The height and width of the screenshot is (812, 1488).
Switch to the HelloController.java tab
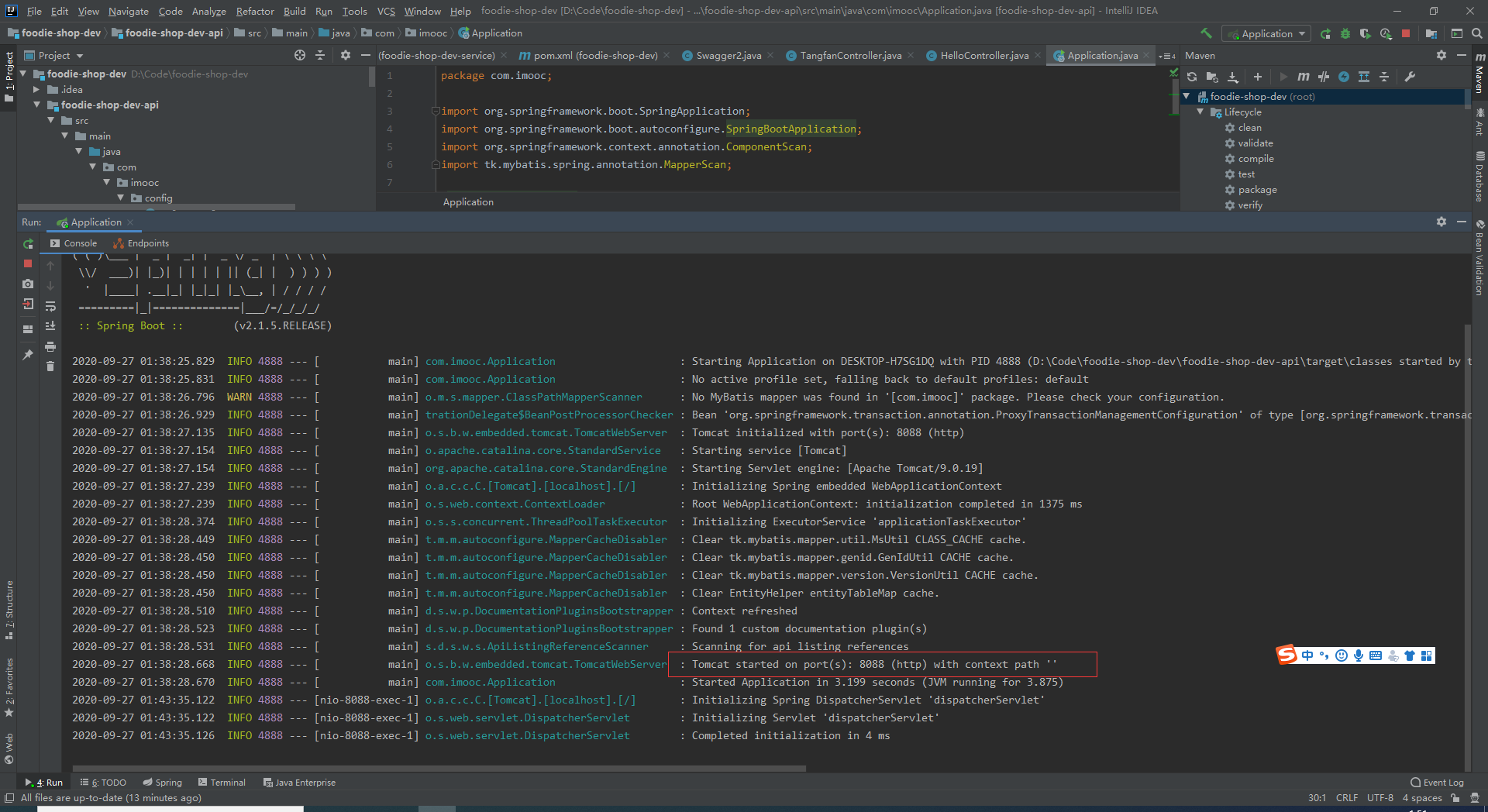[983, 56]
